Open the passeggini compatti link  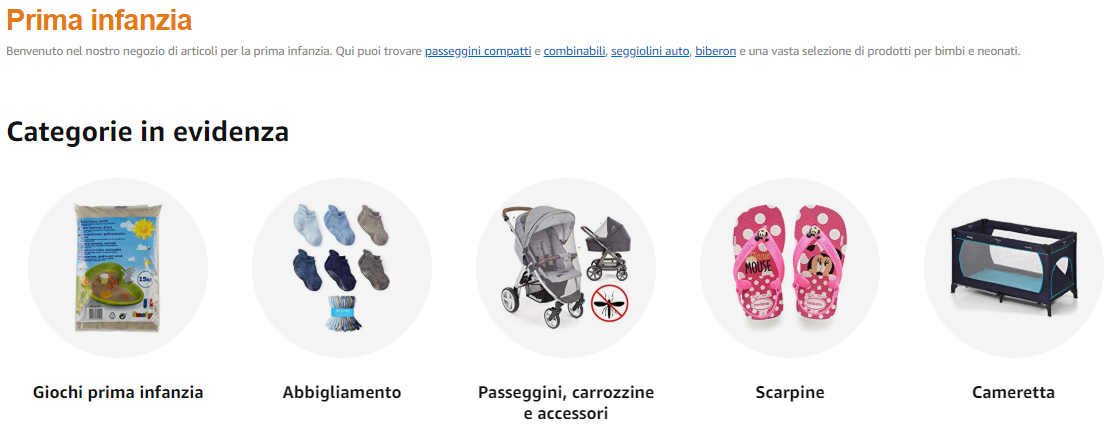[478, 51]
